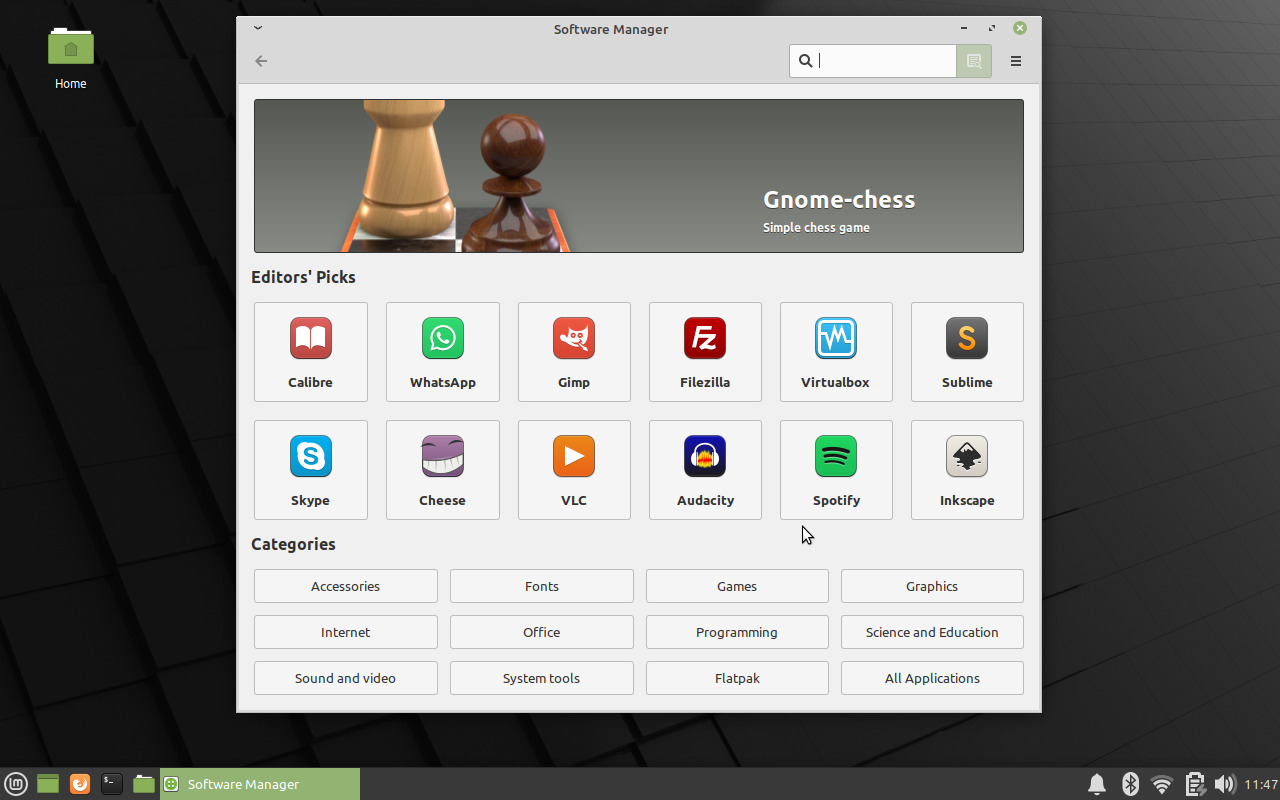Toggle search in packages descriptions button
Image resolution: width=1280 pixels, height=800 pixels.
pyautogui.click(x=974, y=61)
